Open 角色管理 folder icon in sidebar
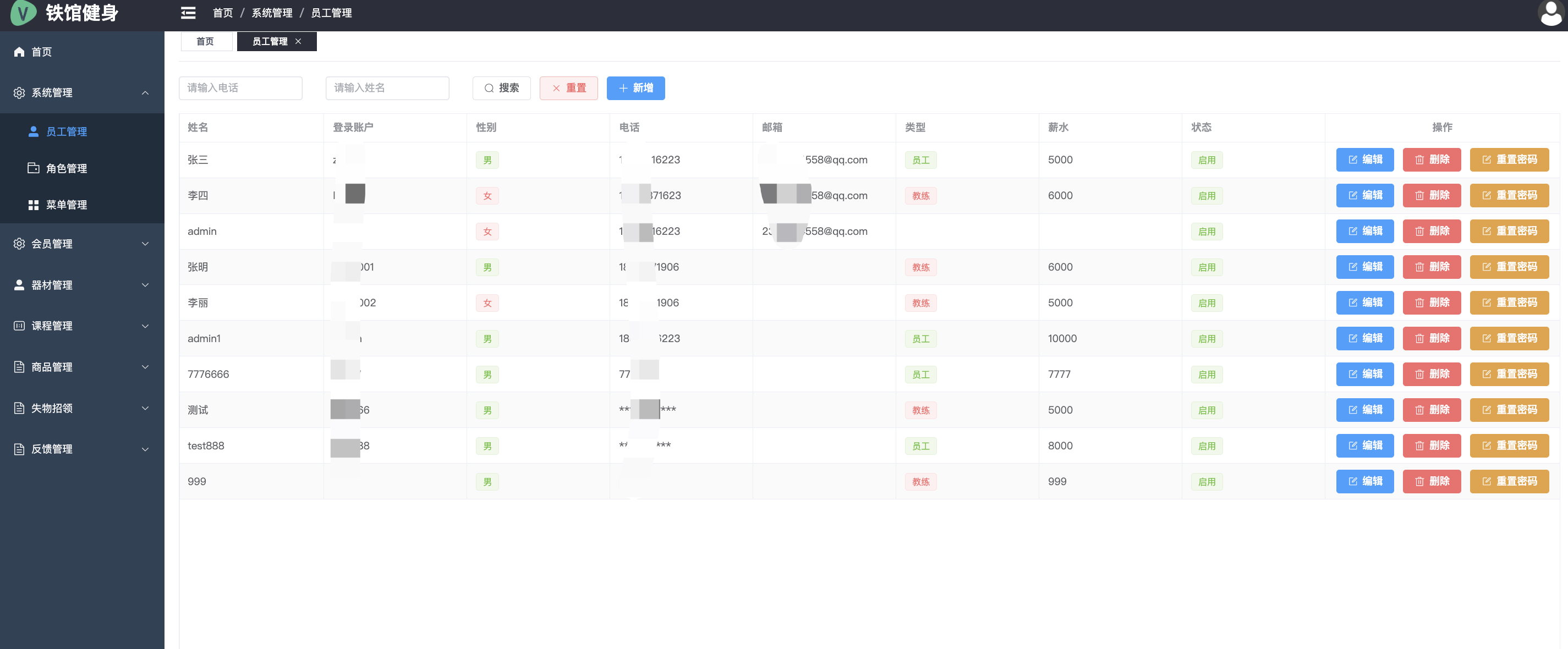The image size is (1568, 649). 34,168
